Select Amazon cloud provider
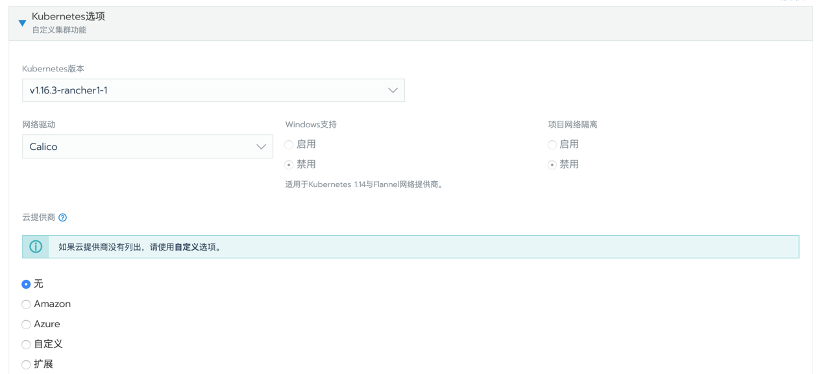 pyautogui.click(x=26, y=304)
